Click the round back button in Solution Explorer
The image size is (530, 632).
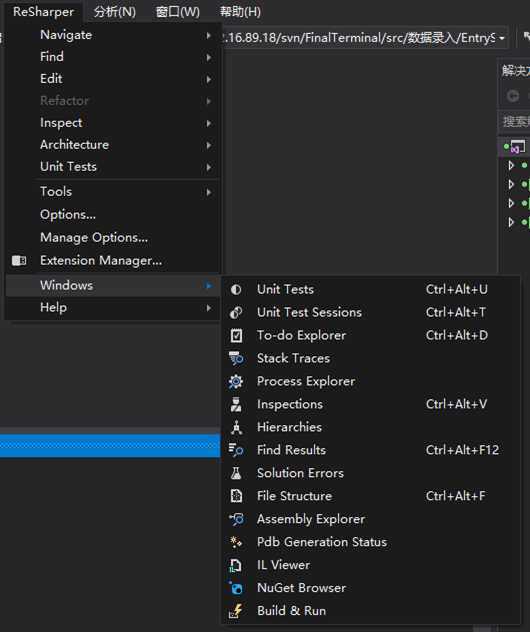point(513,96)
